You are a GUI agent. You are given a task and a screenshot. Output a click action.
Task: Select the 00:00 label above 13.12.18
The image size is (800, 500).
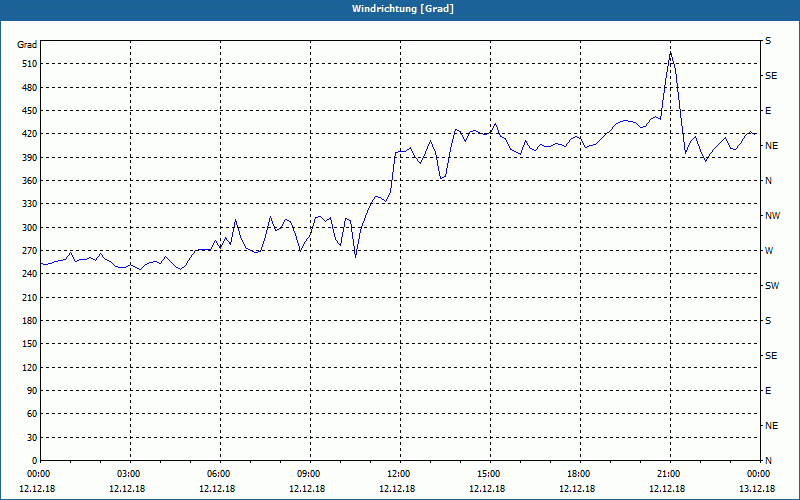tap(758, 474)
